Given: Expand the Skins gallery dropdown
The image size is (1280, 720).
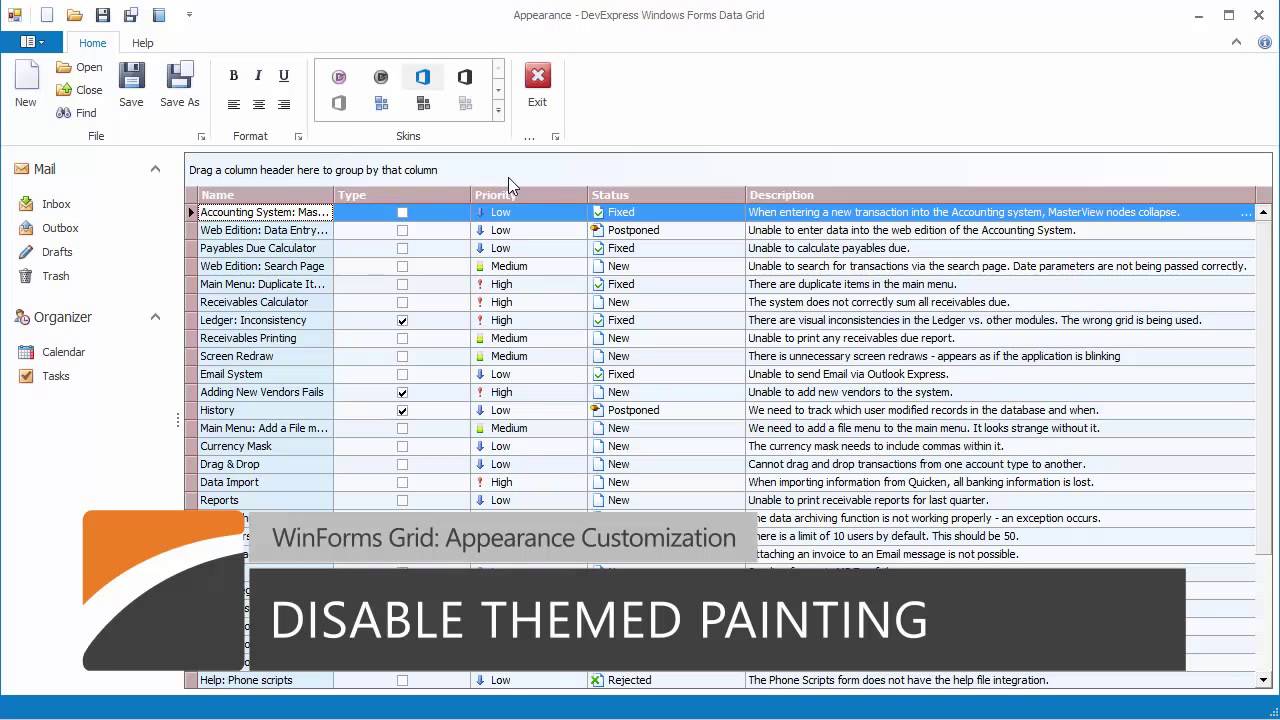Looking at the screenshot, I should (498, 113).
